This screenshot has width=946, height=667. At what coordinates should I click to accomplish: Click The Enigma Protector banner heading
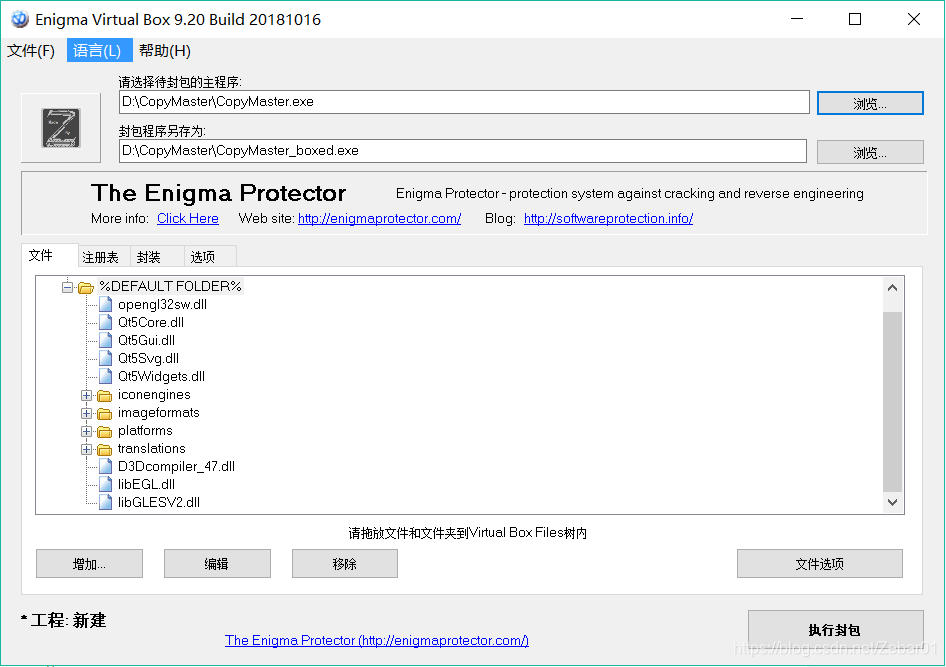[x=218, y=194]
